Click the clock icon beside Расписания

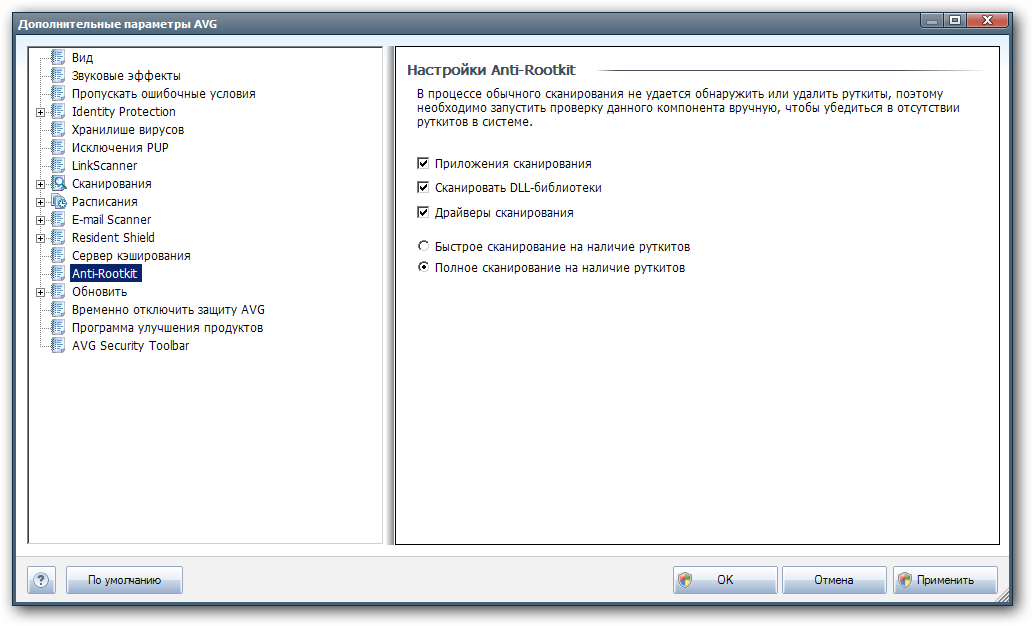tap(59, 201)
